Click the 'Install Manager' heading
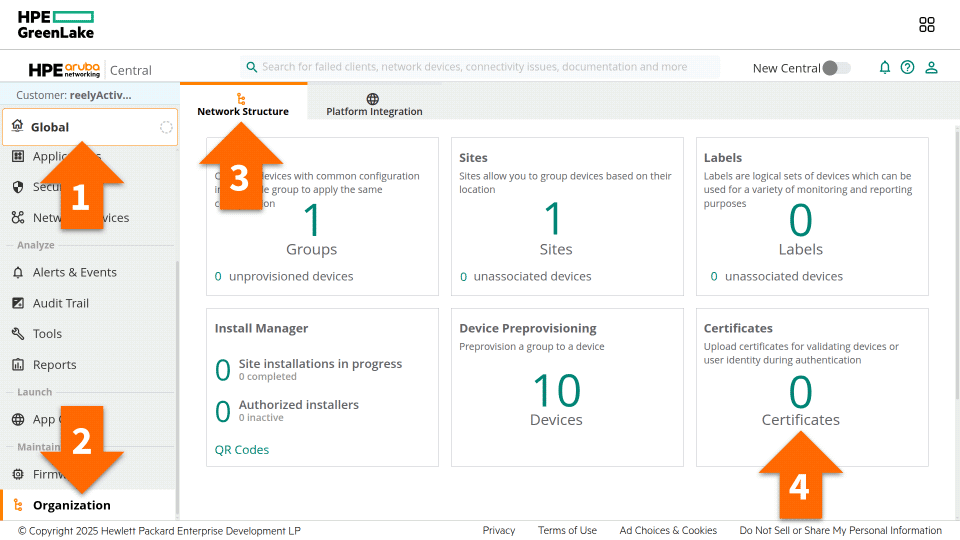Viewport: 960px width, 540px height. tap(261, 328)
